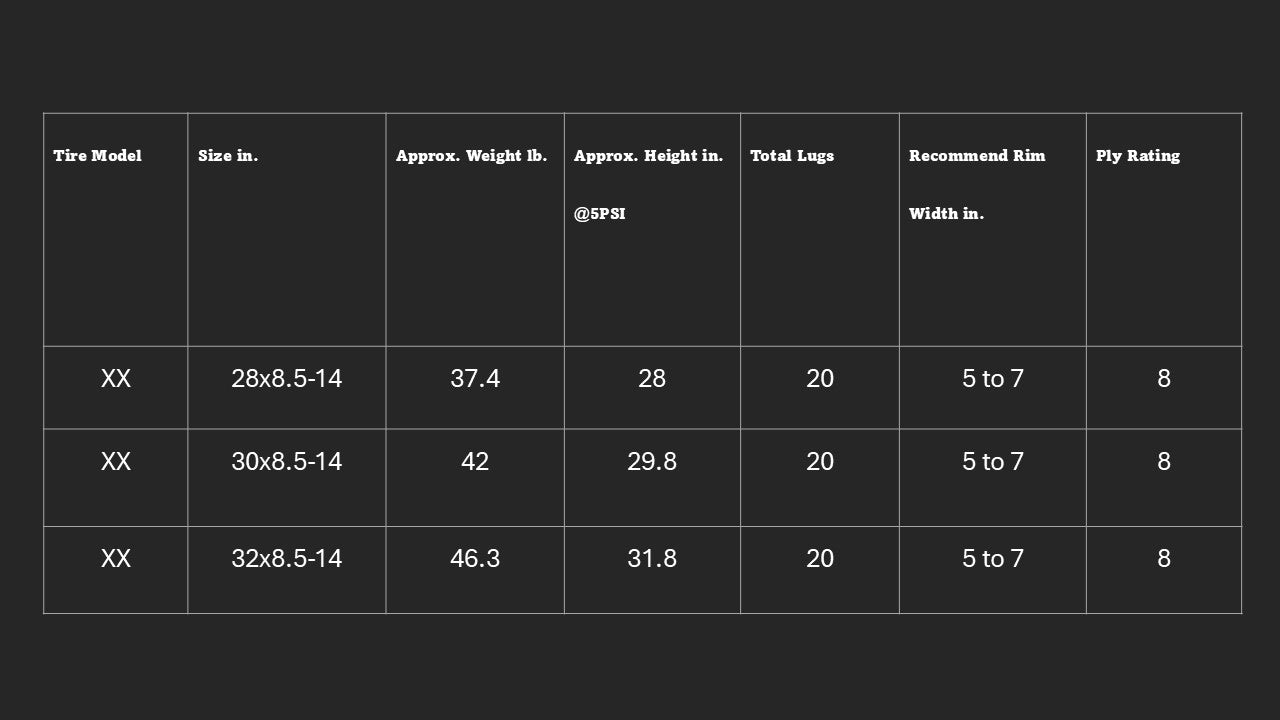Click the 37.4 weight value
The height and width of the screenshot is (720, 1280).
(x=475, y=379)
